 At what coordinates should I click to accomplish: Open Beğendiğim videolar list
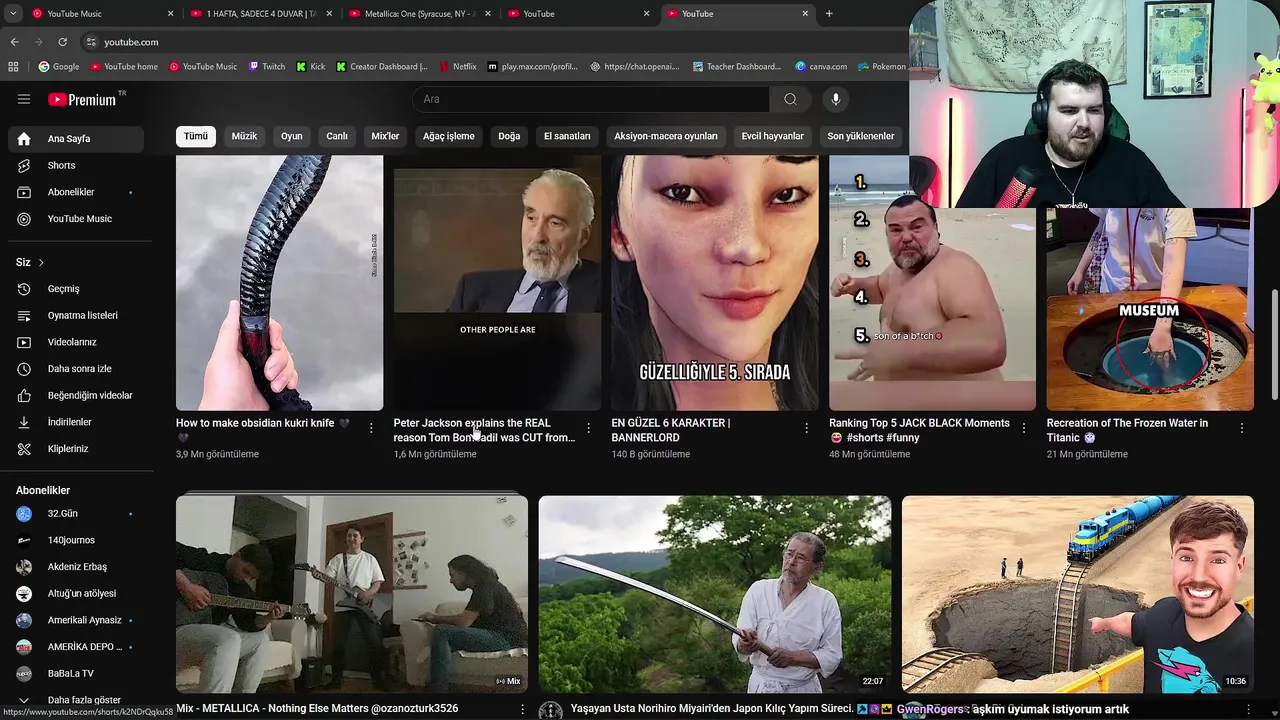click(76, 395)
